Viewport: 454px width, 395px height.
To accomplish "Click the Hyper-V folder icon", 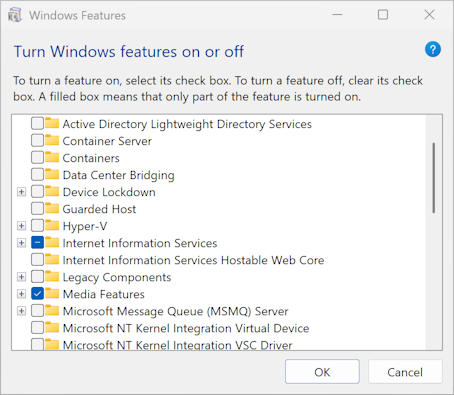I will click(x=52, y=225).
